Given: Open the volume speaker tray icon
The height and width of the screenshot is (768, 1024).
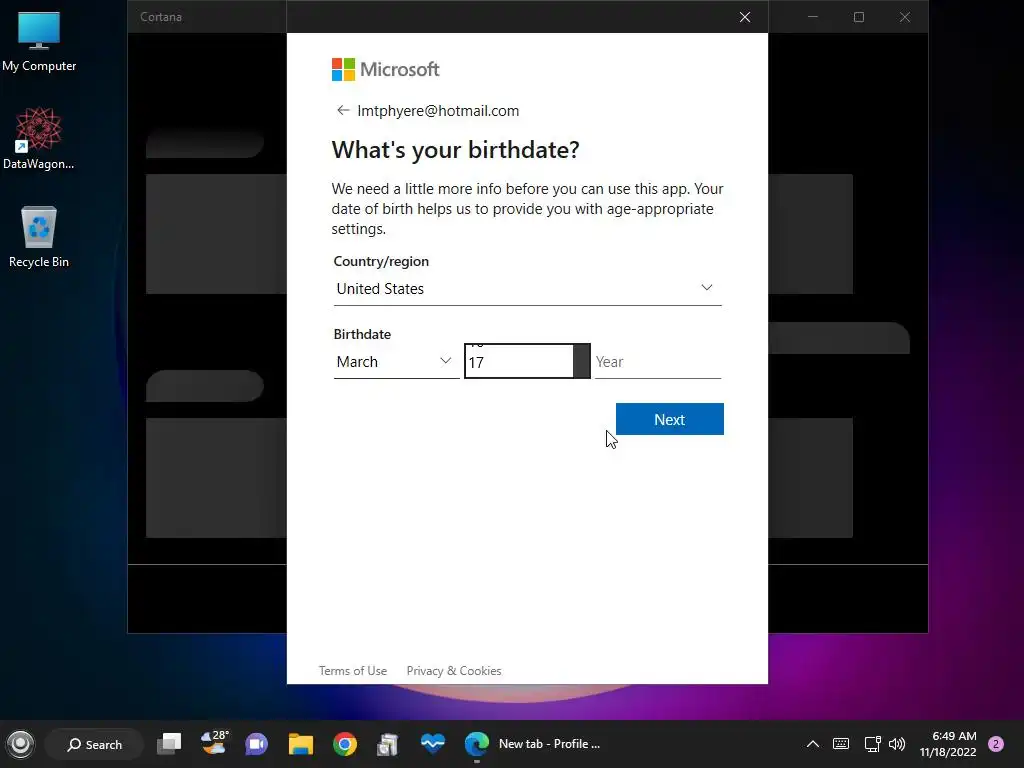Looking at the screenshot, I should 897,744.
